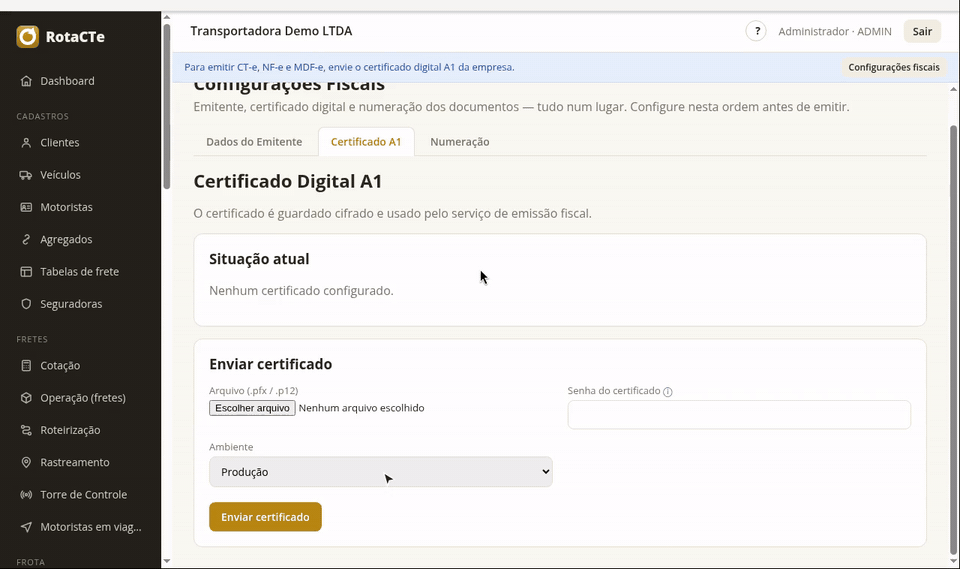The width and height of the screenshot is (960, 569).
Task: Open the Ambiente dropdown set to Produção
Action: click(x=381, y=472)
